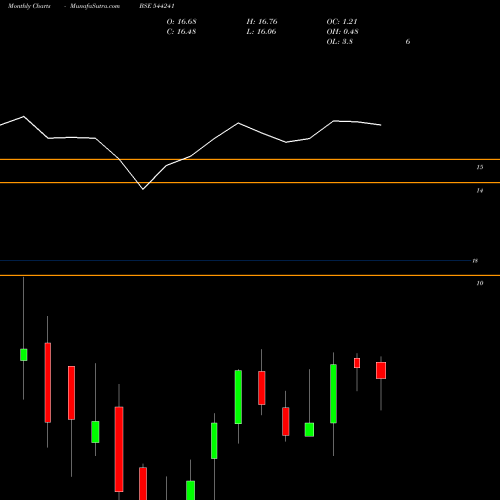Click the open value "O: 16.68"

(182, 22)
